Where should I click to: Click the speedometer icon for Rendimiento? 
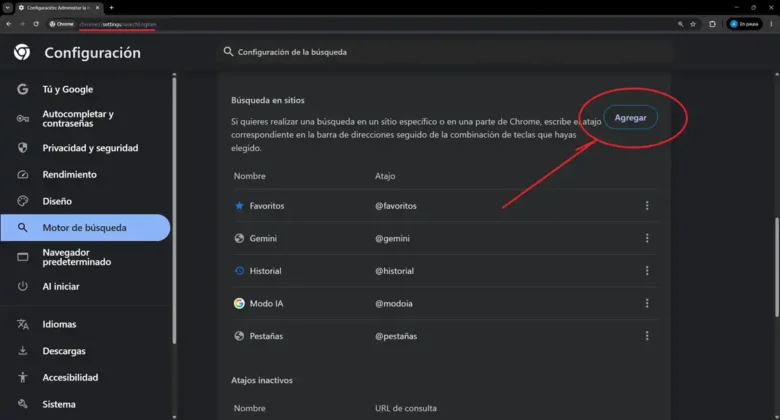click(22, 175)
